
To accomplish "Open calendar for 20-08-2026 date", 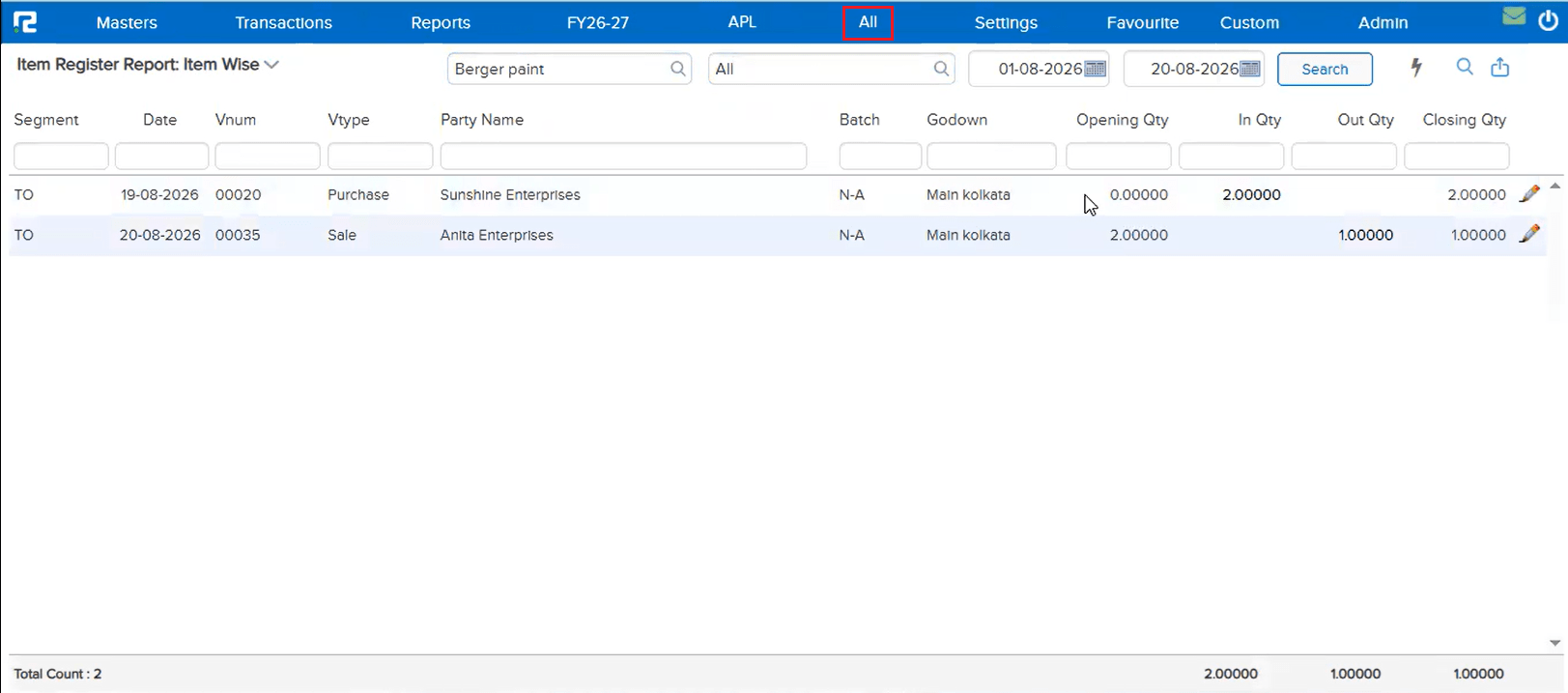I will pos(1250,69).
